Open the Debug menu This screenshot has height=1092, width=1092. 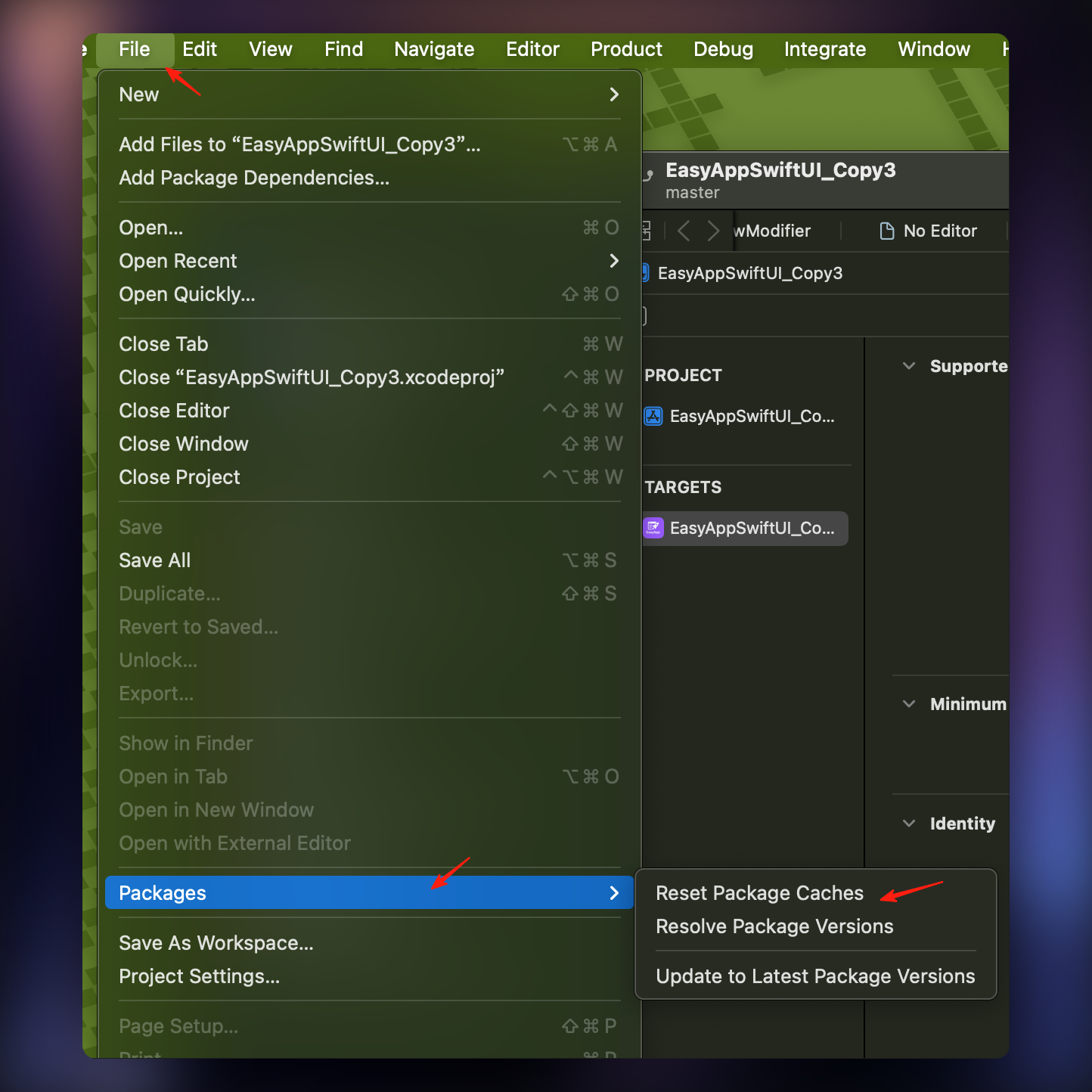coord(723,49)
